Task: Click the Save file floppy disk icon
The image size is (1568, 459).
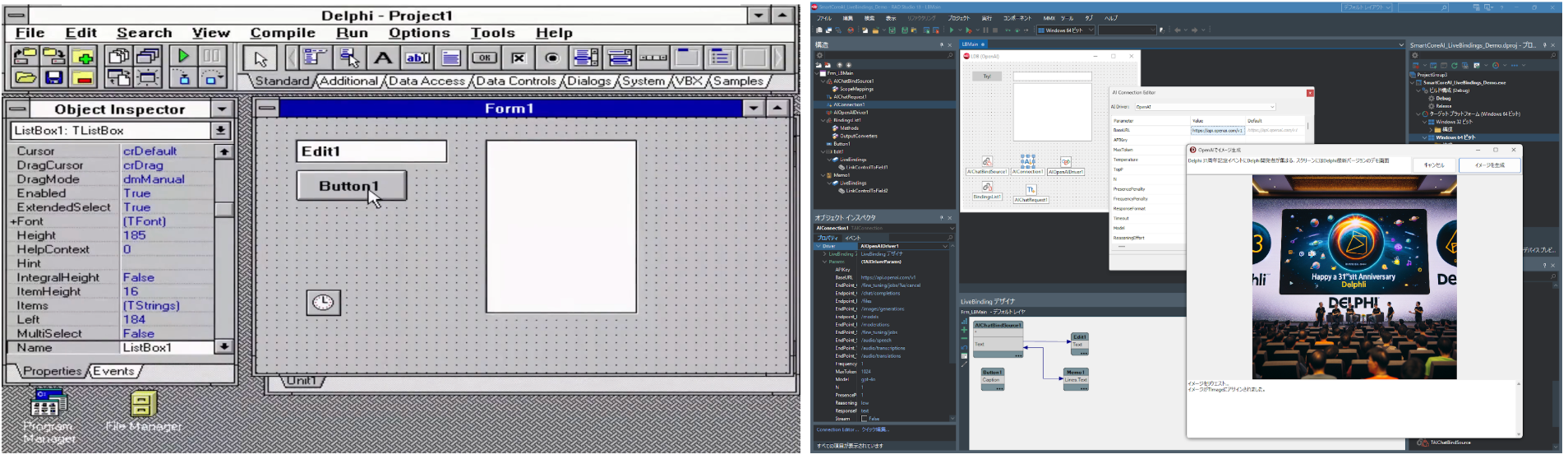Action: point(53,78)
